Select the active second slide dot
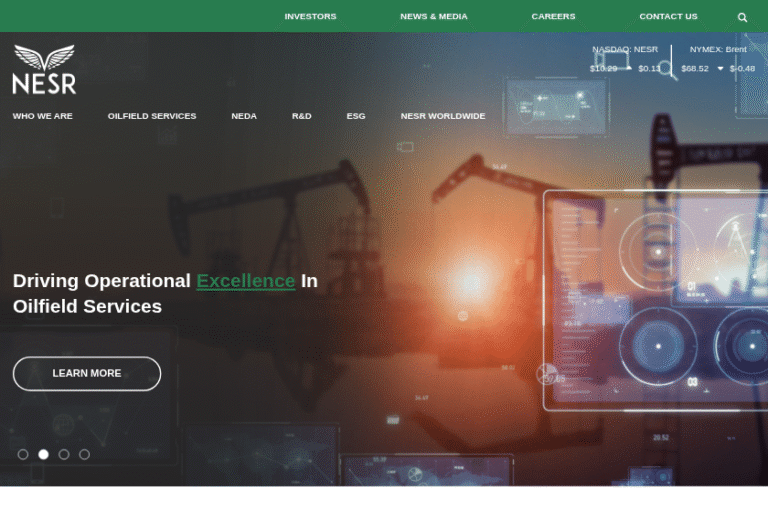This screenshot has width=768, height=512. pyautogui.click(x=43, y=454)
